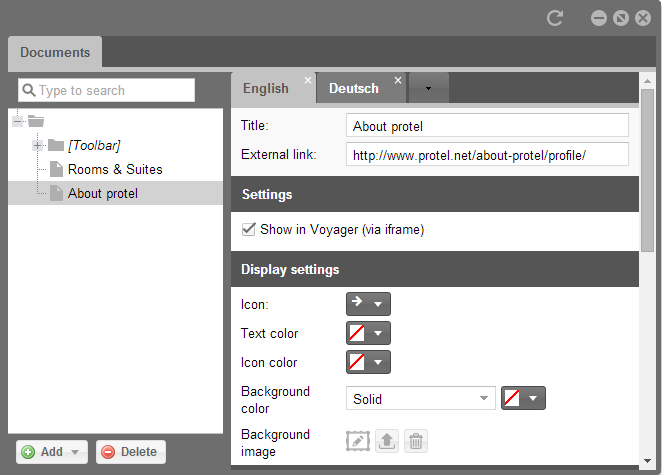Click the delete background image trash icon
This screenshot has height=475, width=662.
[416, 441]
